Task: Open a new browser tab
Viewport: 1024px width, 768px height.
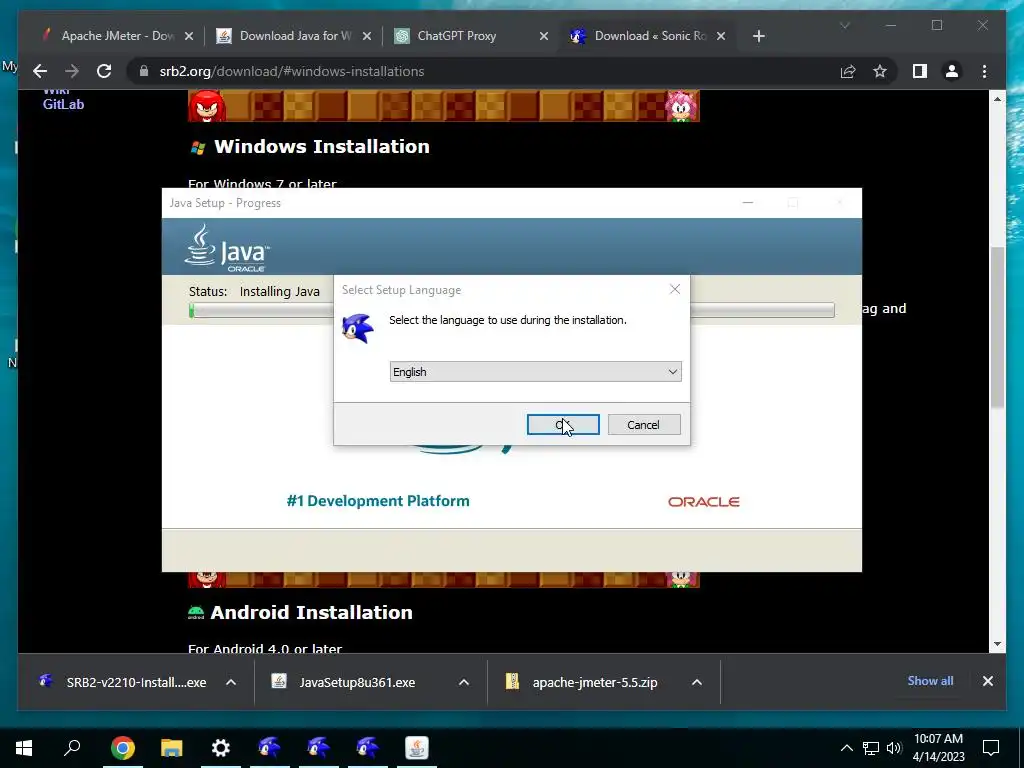Action: [x=758, y=36]
